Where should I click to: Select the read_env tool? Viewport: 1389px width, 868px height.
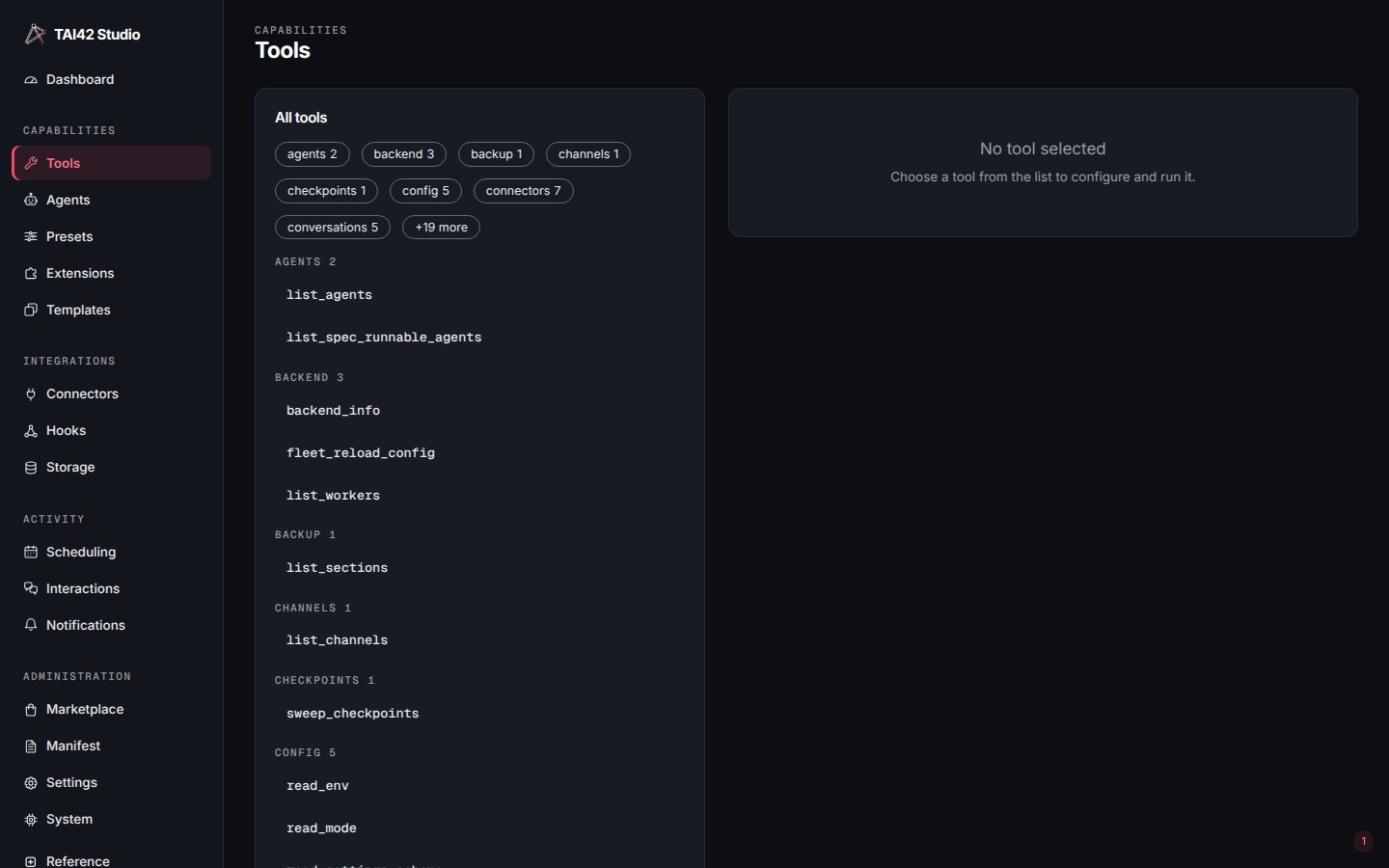pos(479,786)
